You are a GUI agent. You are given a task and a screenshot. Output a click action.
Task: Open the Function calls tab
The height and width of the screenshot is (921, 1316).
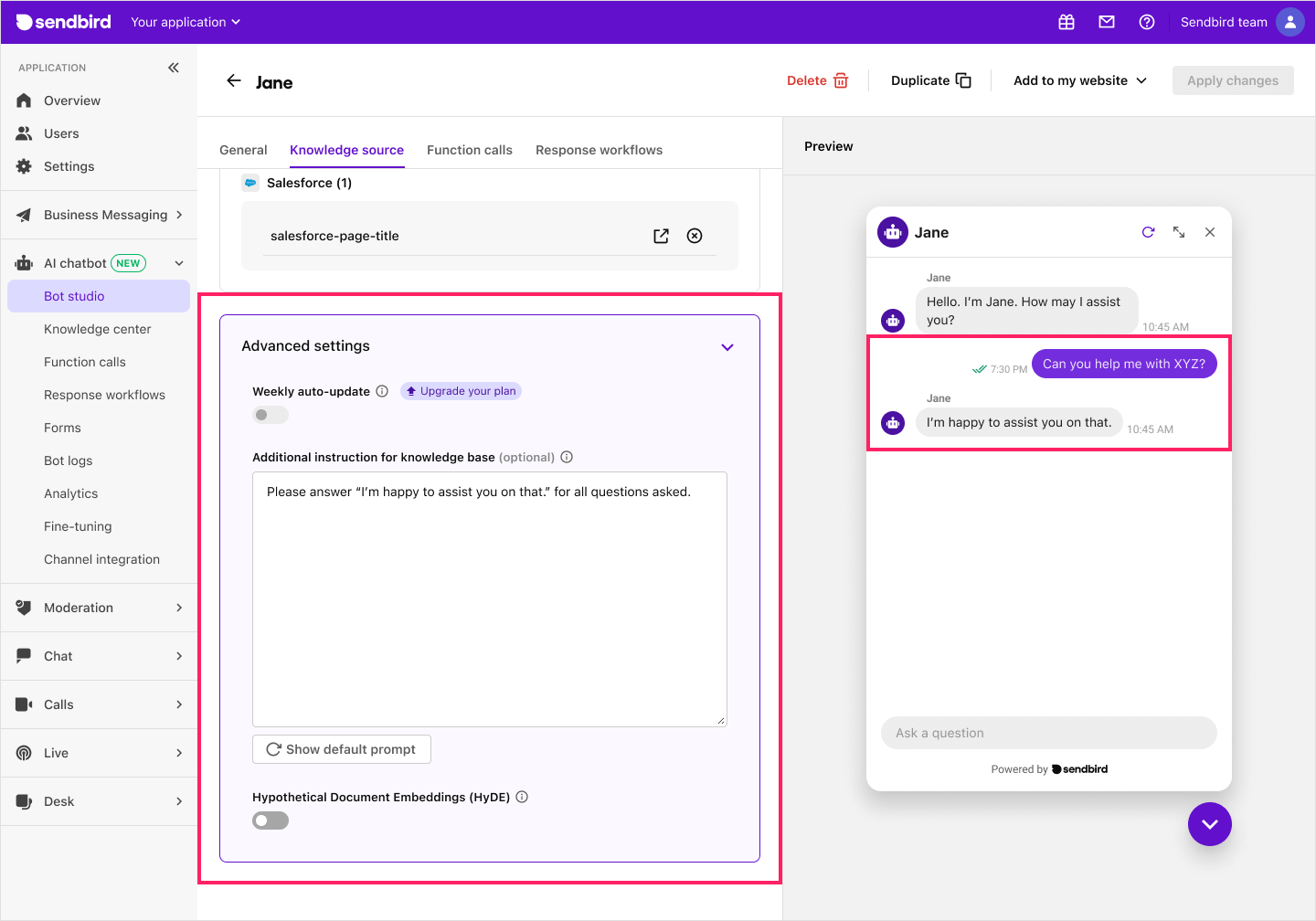point(470,150)
